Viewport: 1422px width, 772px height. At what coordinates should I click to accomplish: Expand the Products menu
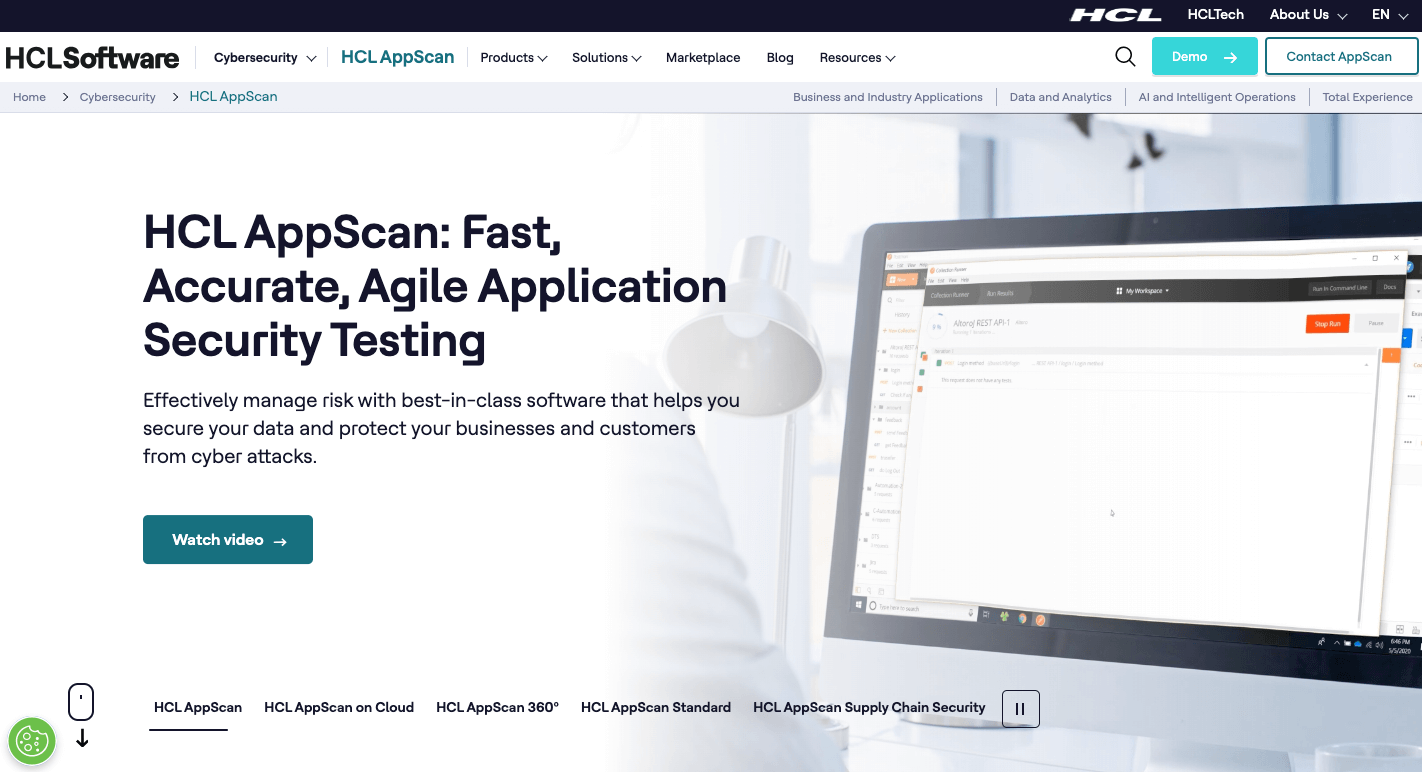514,58
